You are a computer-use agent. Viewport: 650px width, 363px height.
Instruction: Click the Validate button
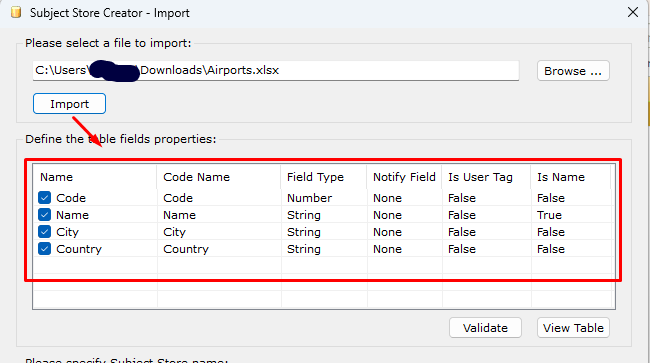coord(485,328)
